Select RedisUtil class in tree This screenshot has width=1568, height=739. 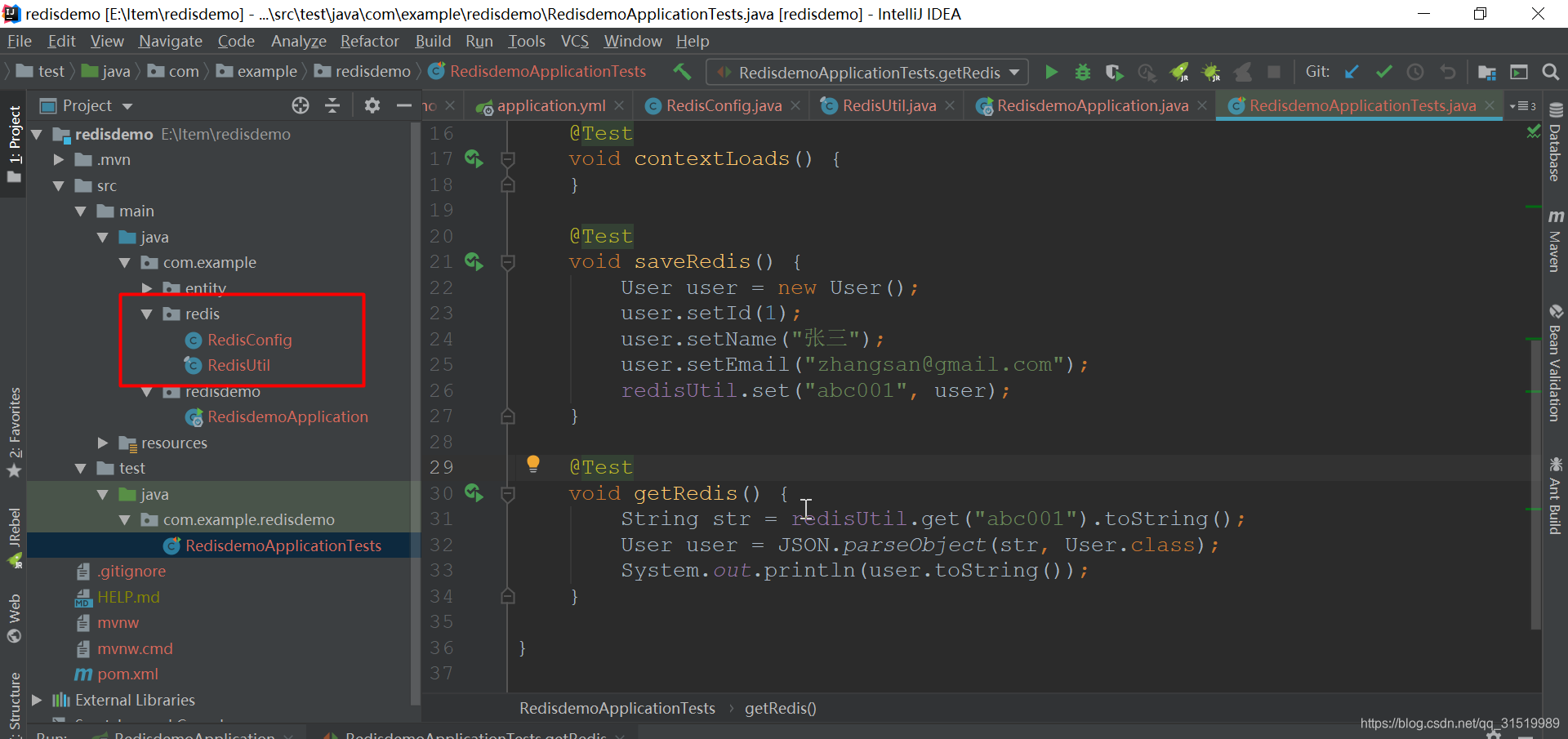click(x=238, y=365)
